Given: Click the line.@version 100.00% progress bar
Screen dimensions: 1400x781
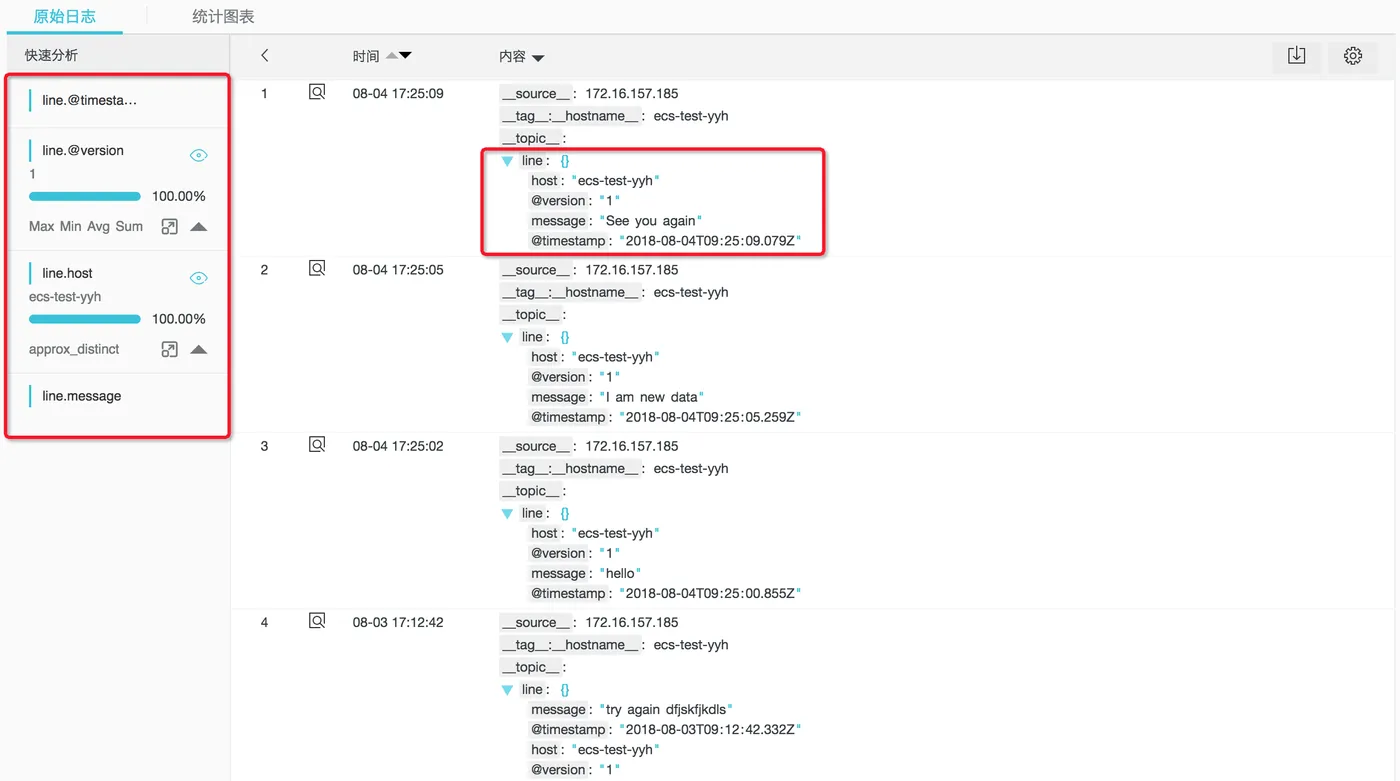Looking at the screenshot, I should [85, 196].
